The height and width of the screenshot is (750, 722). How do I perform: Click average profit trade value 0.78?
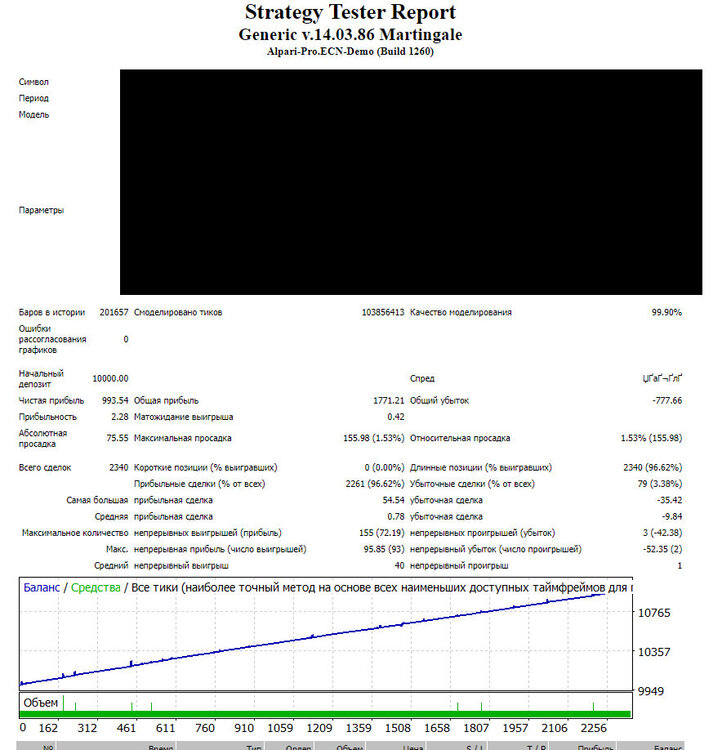pyautogui.click(x=396, y=517)
